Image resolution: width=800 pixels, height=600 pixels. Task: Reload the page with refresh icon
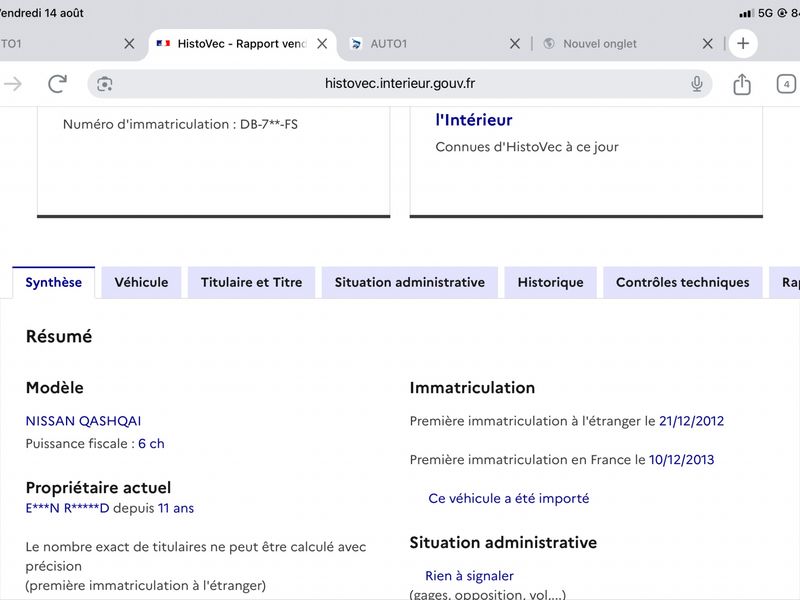[x=57, y=84]
